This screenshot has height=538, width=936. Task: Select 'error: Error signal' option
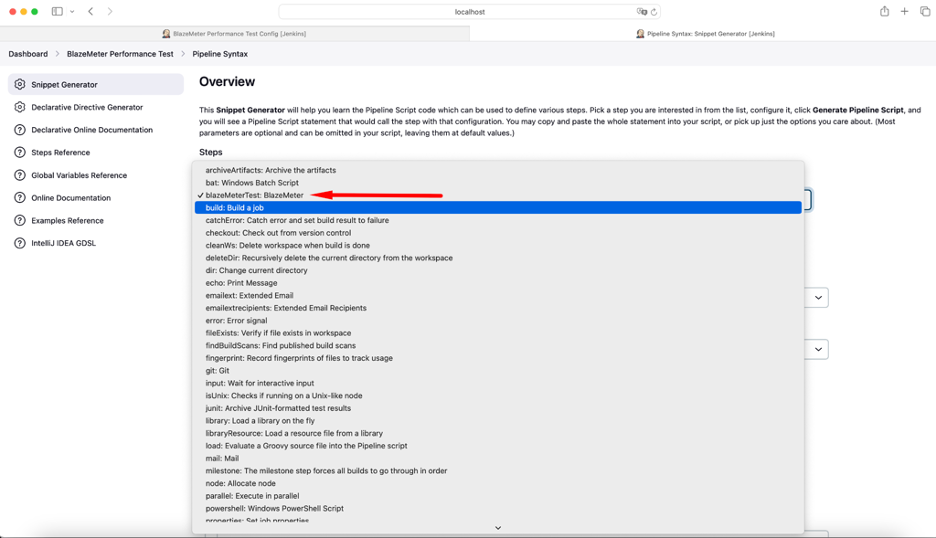pyautogui.click(x=498, y=321)
